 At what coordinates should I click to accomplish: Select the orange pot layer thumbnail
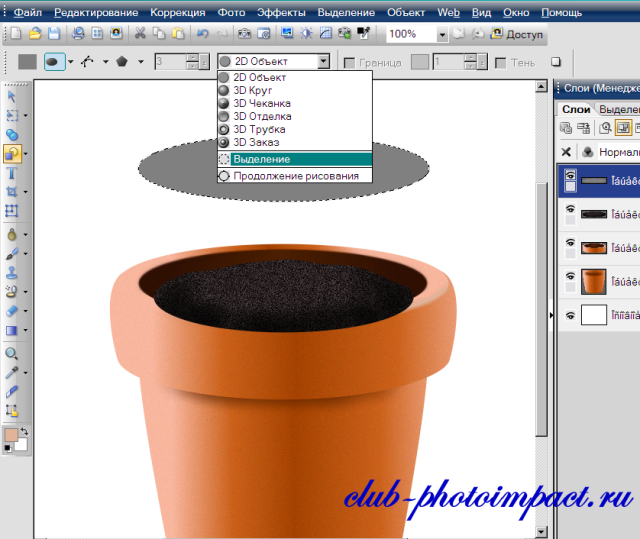(x=593, y=282)
